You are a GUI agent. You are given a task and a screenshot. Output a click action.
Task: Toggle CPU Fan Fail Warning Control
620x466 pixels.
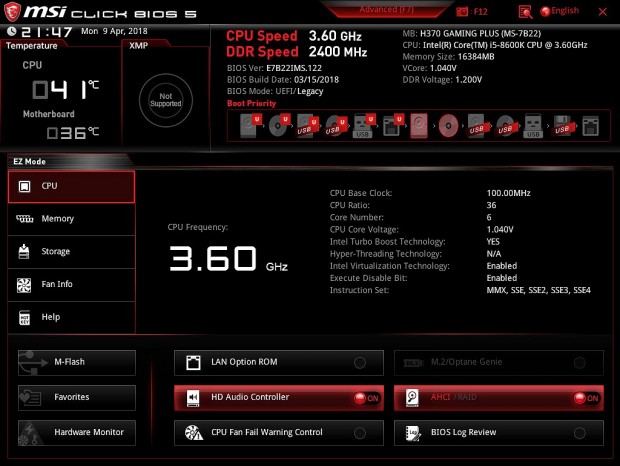click(279, 433)
